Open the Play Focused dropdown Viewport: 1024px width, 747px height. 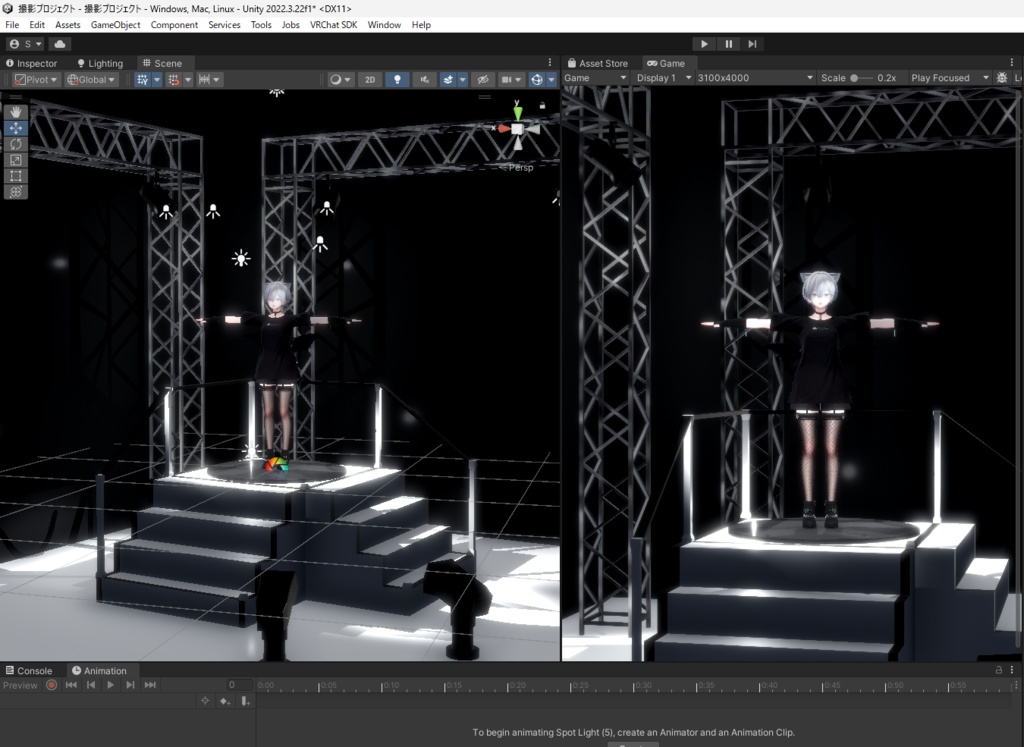pos(950,78)
